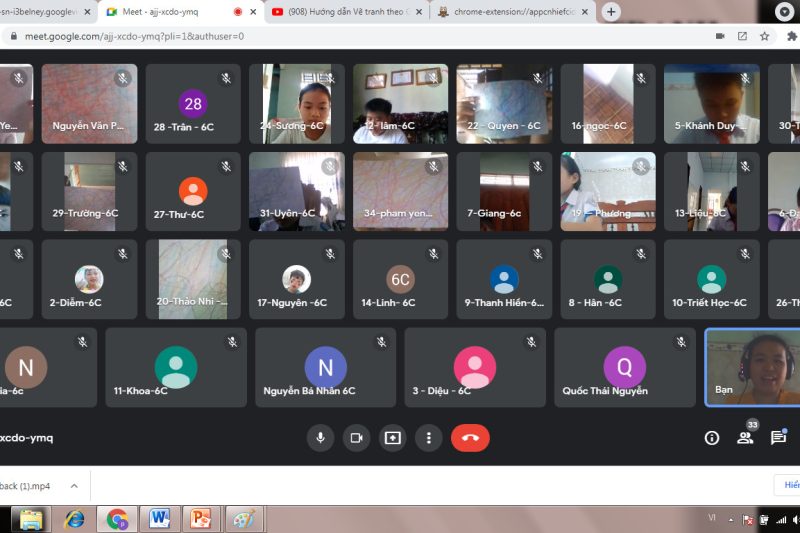Screen dimensions: 800x533
Task: Expand the downloaded mp4 file options chevron
Action: click(x=74, y=486)
